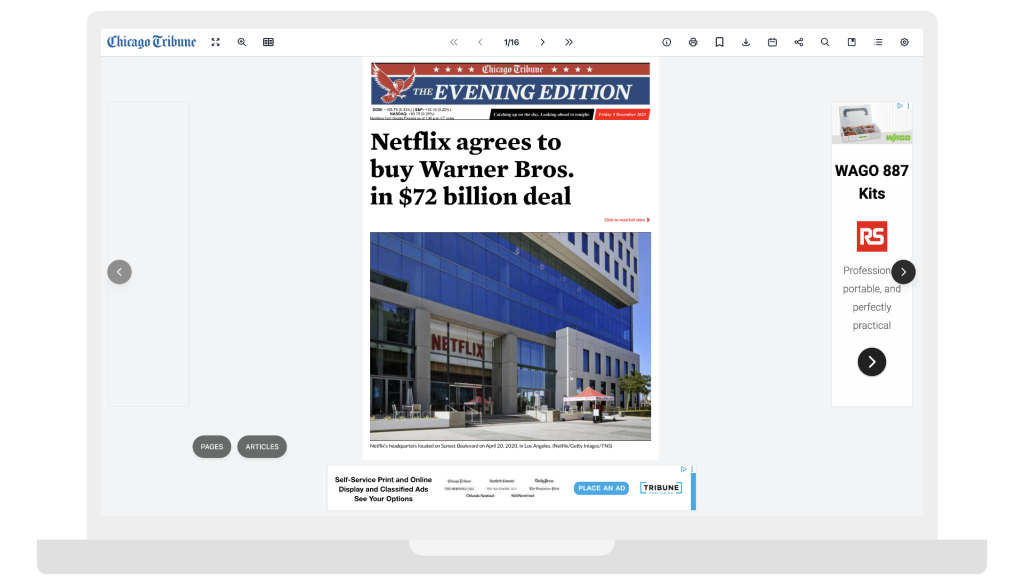
Task: Bookmark this page with bookmark icon
Action: [720, 42]
